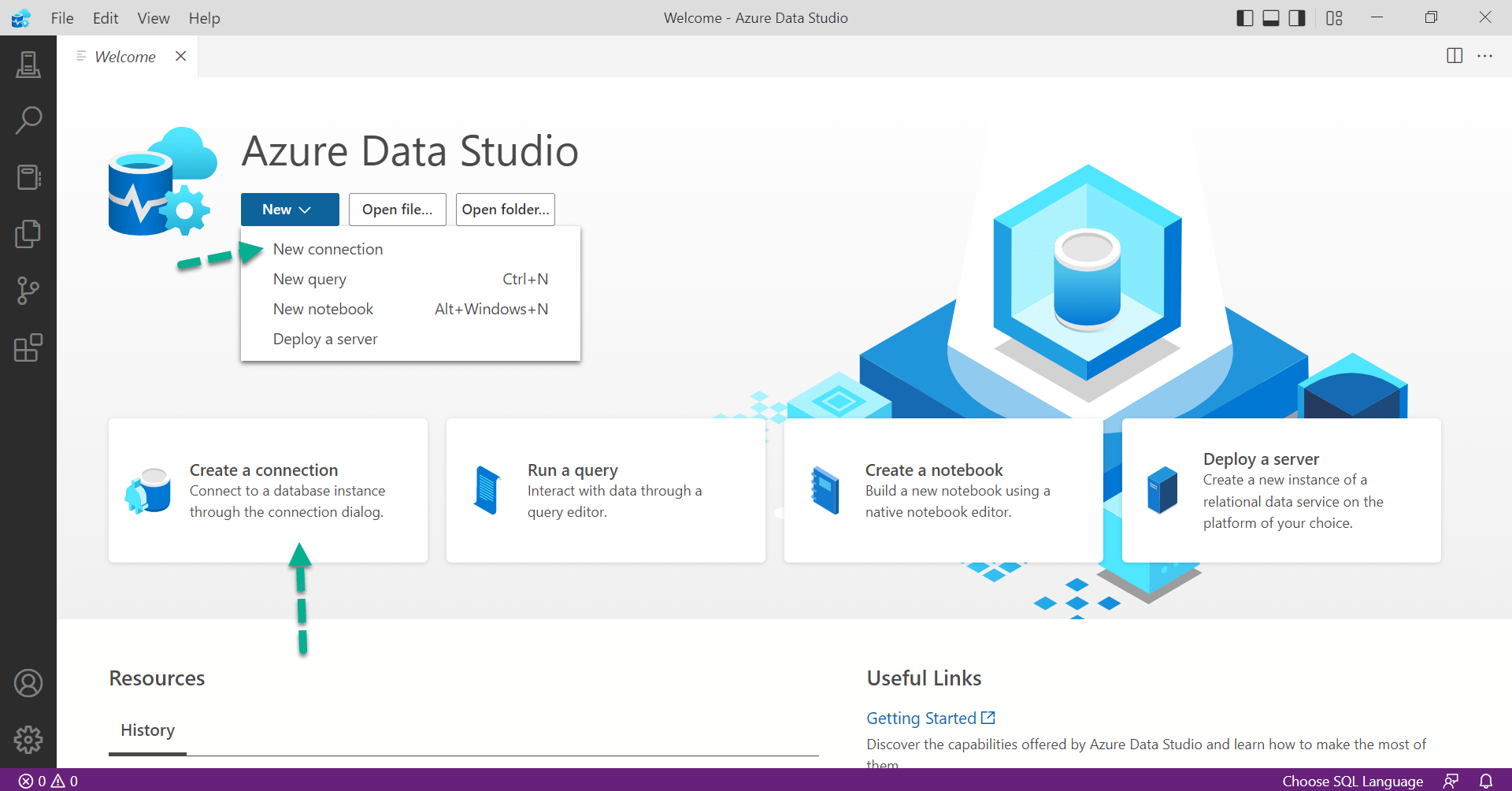The width and height of the screenshot is (1512, 791).
Task: Click the Open folder... button
Action: [506, 210]
